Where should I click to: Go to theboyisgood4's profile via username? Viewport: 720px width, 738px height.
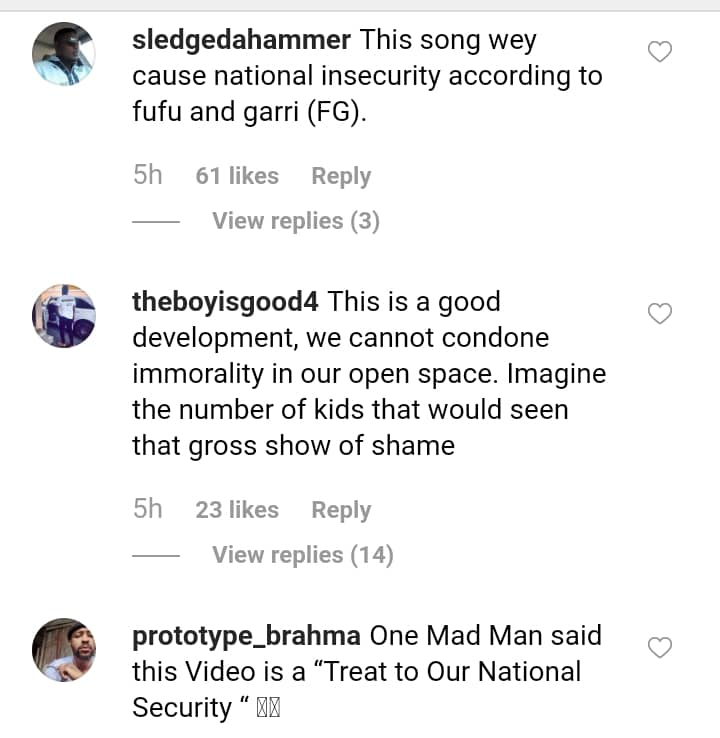tap(226, 302)
